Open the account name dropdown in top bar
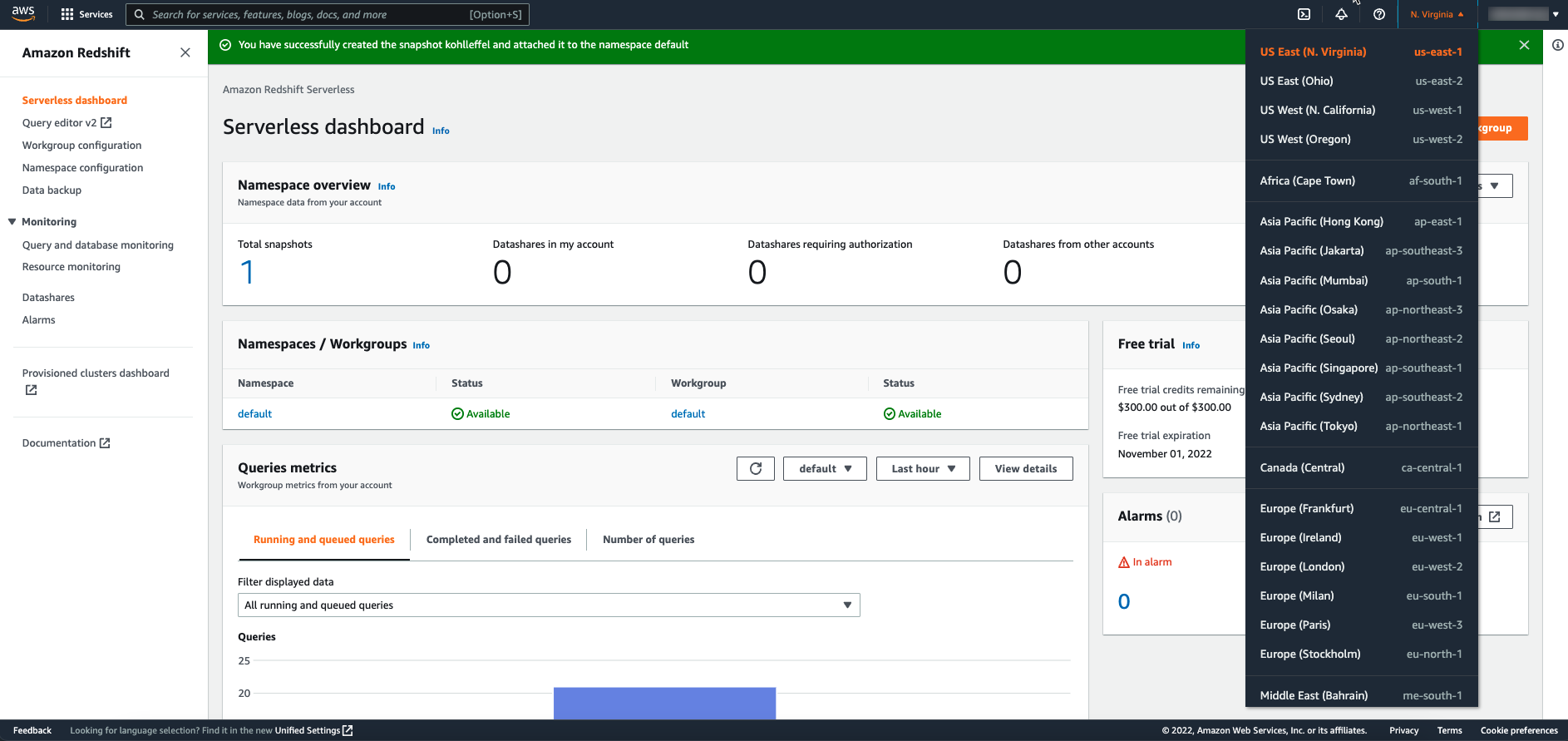This screenshot has width=1568, height=741. [x=1522, y=14]
